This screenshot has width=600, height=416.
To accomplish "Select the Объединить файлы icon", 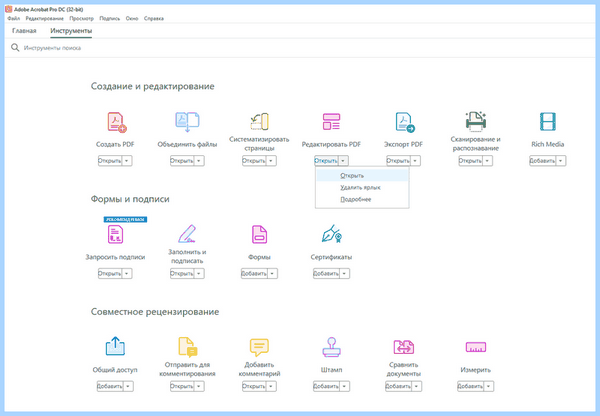I will pyautogui.click(x=187, y=122).
